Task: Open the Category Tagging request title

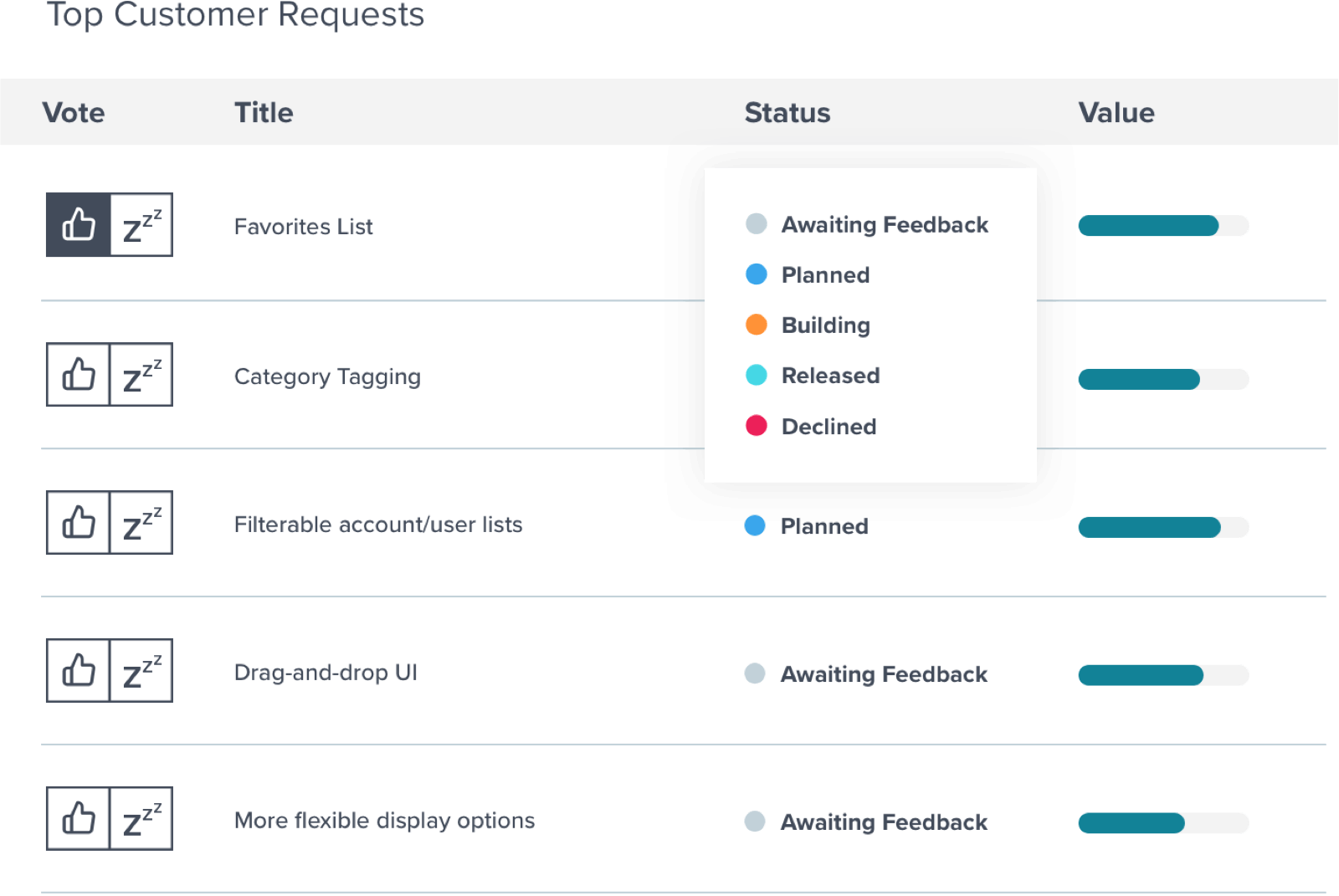Action: tap(327, 376)
